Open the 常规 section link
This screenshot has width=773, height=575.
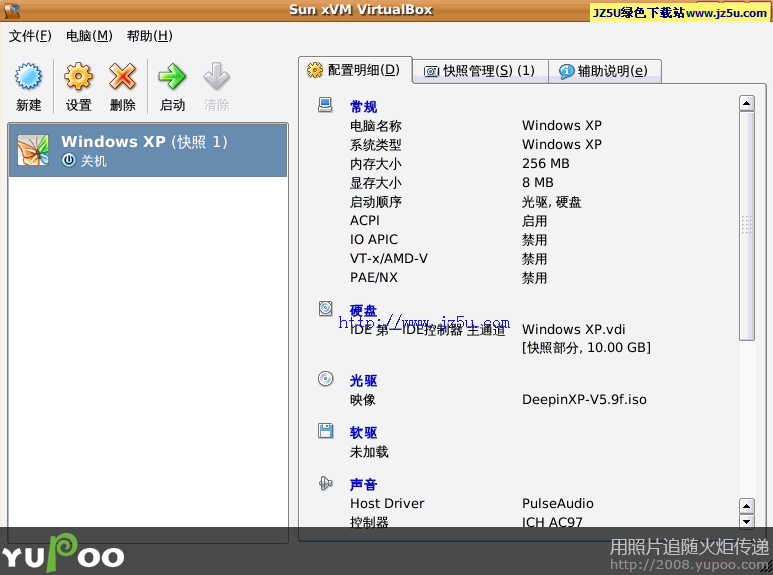click(363, 107)
